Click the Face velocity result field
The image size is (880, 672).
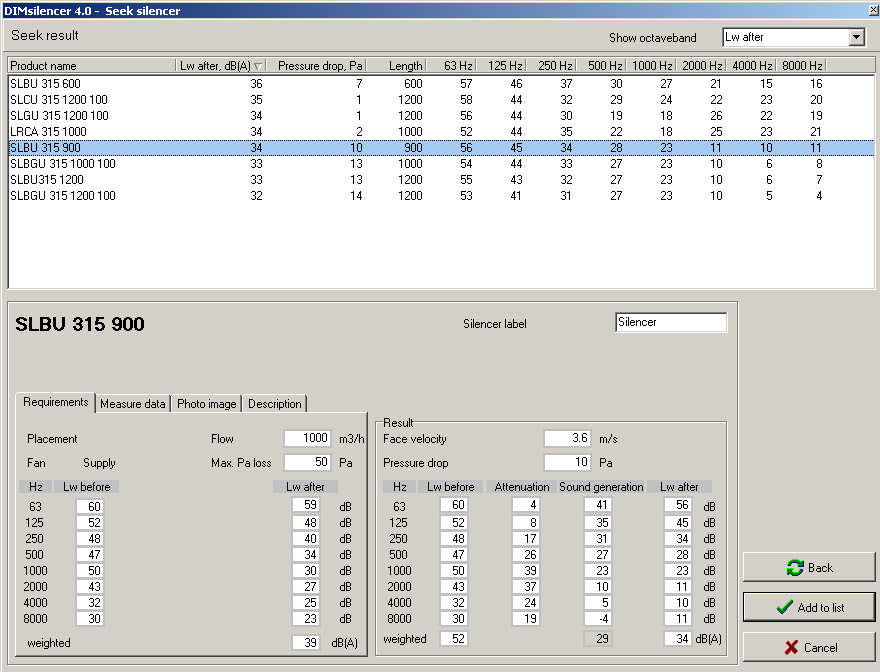point(567,438)
